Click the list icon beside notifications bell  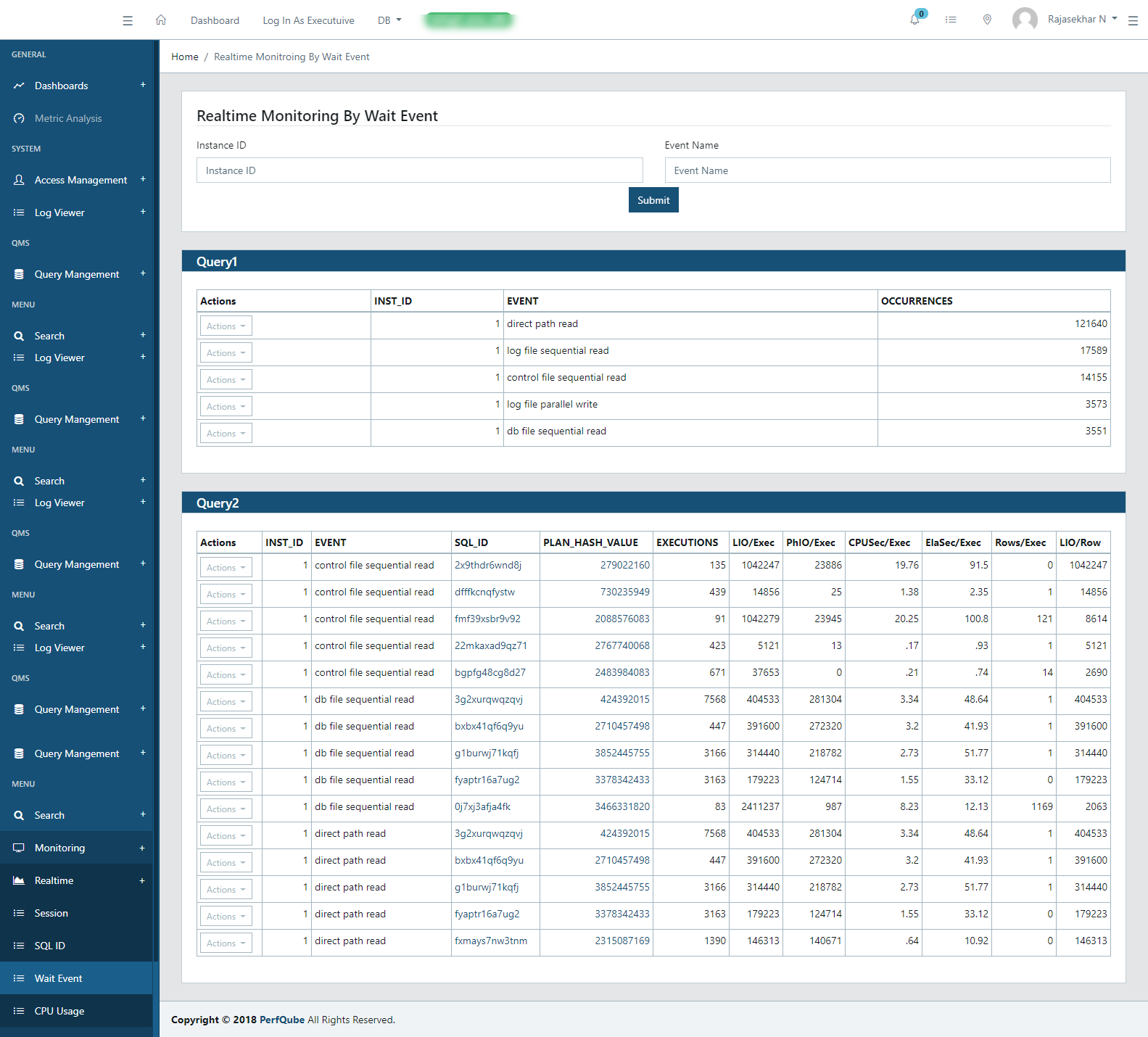(951, 20)
